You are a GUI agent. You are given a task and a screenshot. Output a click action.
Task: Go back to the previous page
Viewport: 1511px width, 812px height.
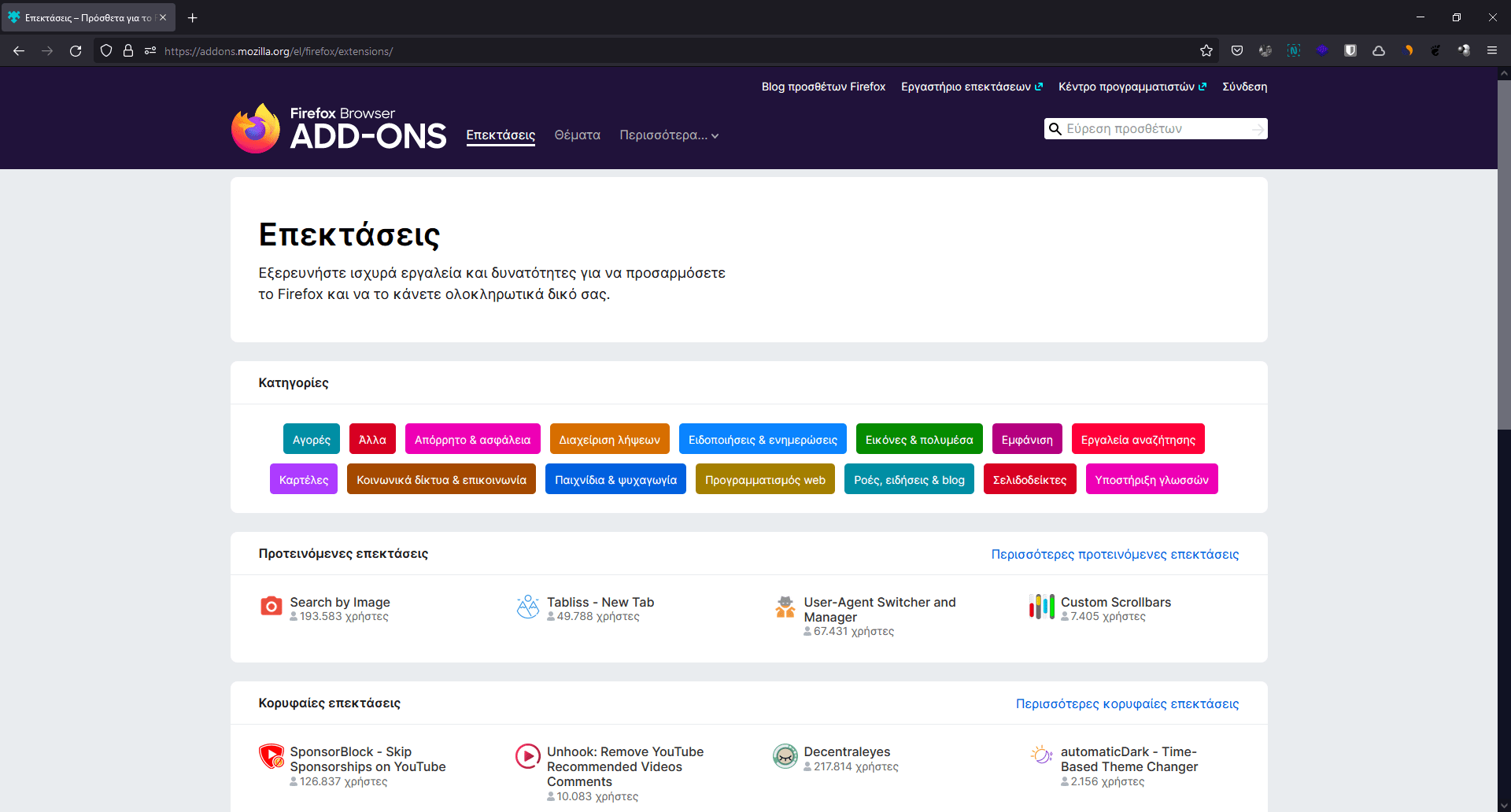coord(19,51)
